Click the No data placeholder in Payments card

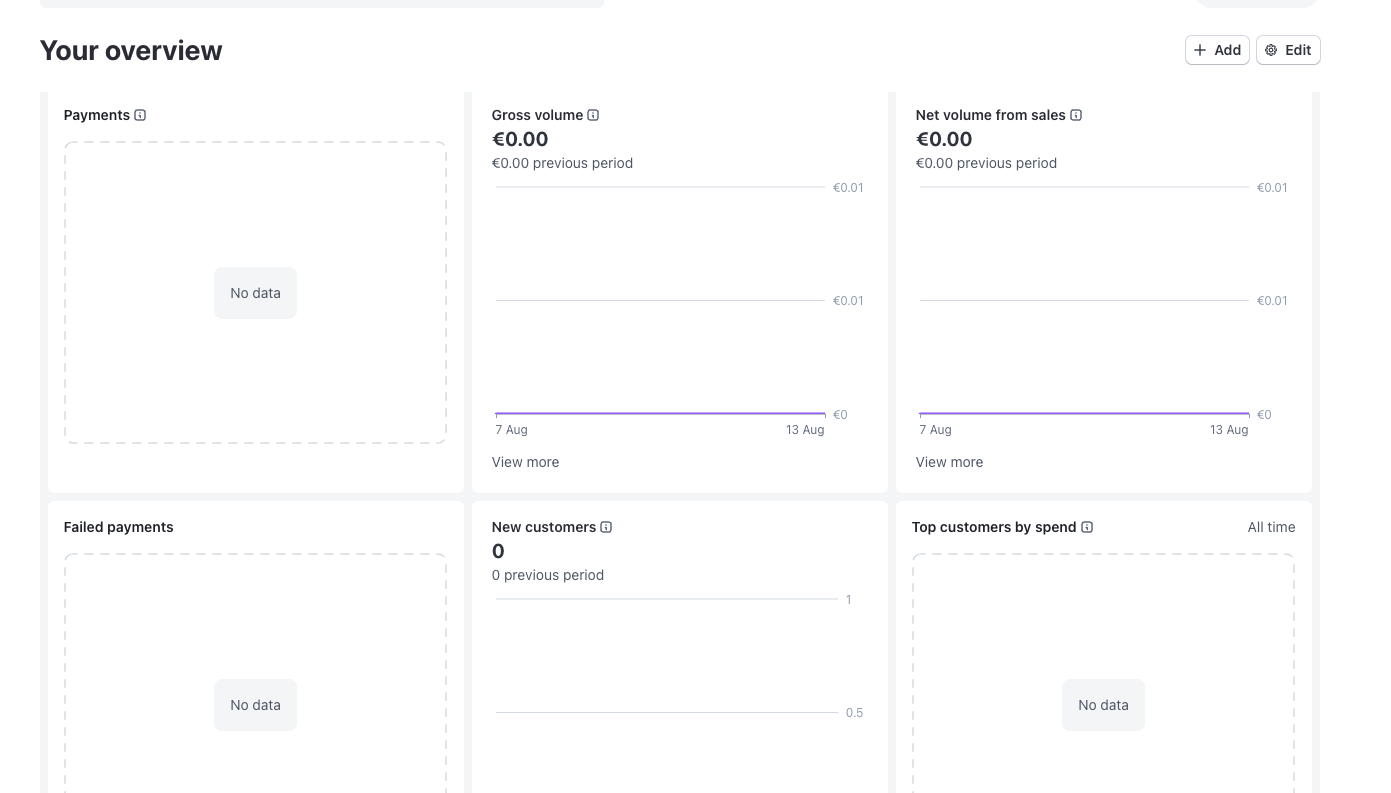255,292
